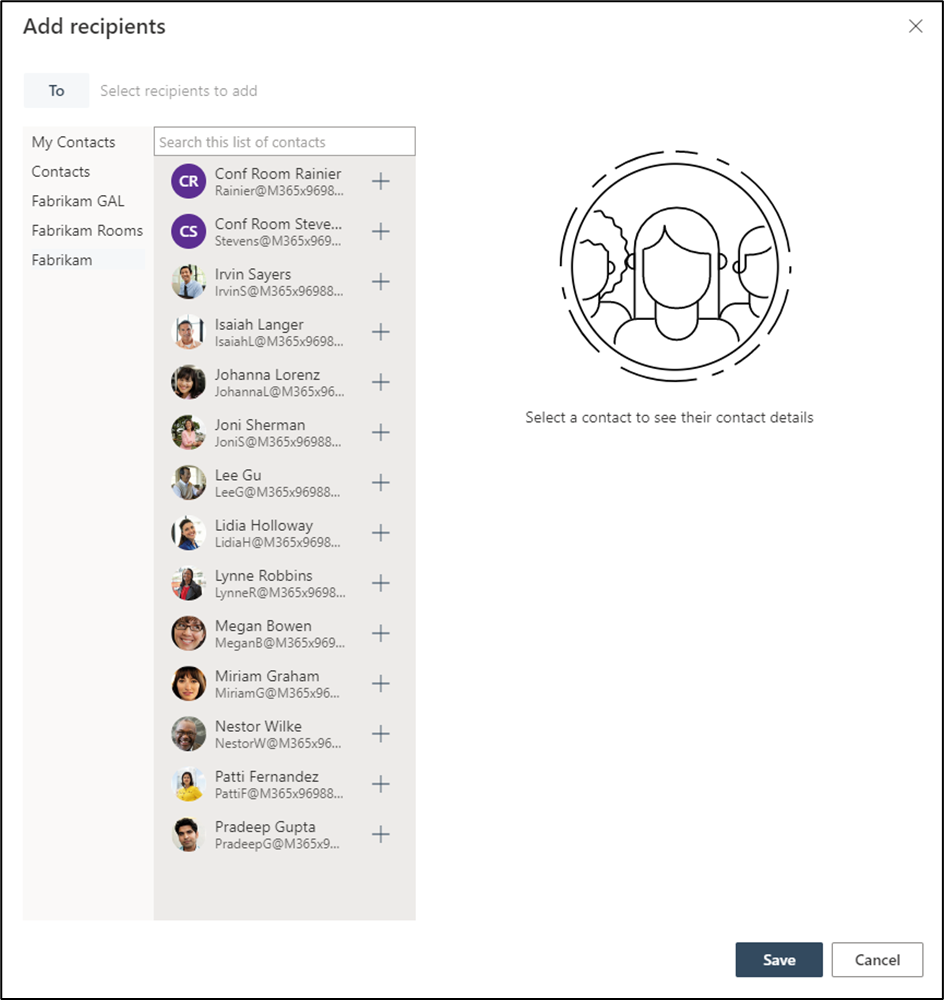This screenshot has height=1000, width=944.
Task: Click Lee Gu's profile photo
Action: [188, 483]
